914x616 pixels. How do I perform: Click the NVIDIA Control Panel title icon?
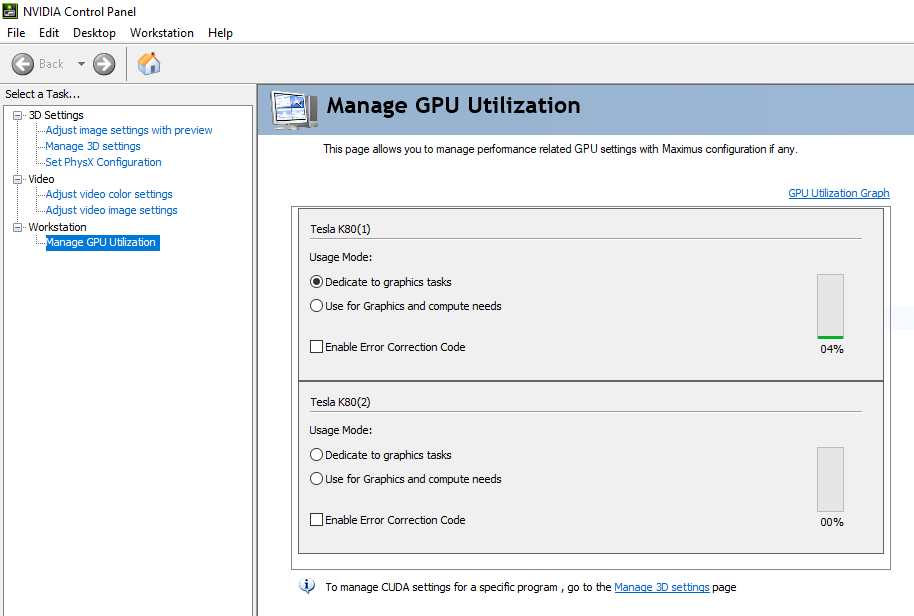pyautogui.click(x=10, y=12)
